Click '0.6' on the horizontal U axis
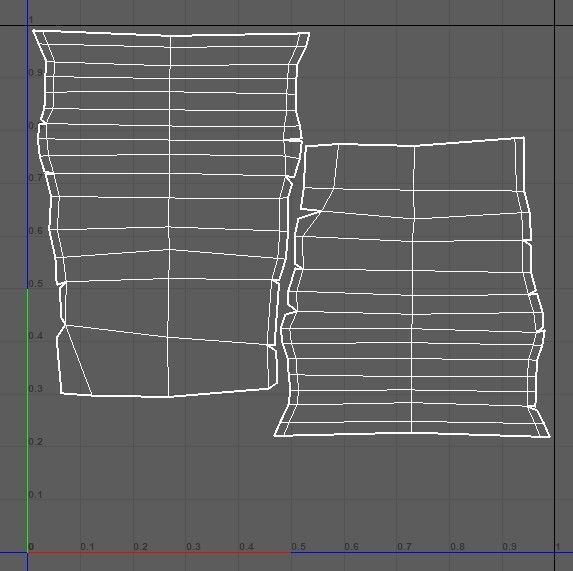The height and width of the screenshot is (571, 573). click(x=351, y=547)
